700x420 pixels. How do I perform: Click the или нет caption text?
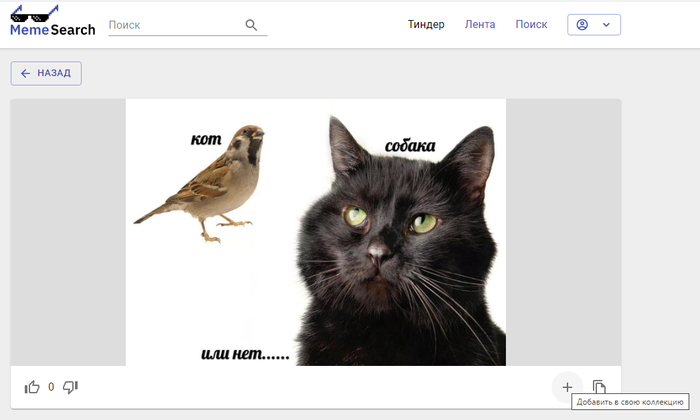click(245, 353)
